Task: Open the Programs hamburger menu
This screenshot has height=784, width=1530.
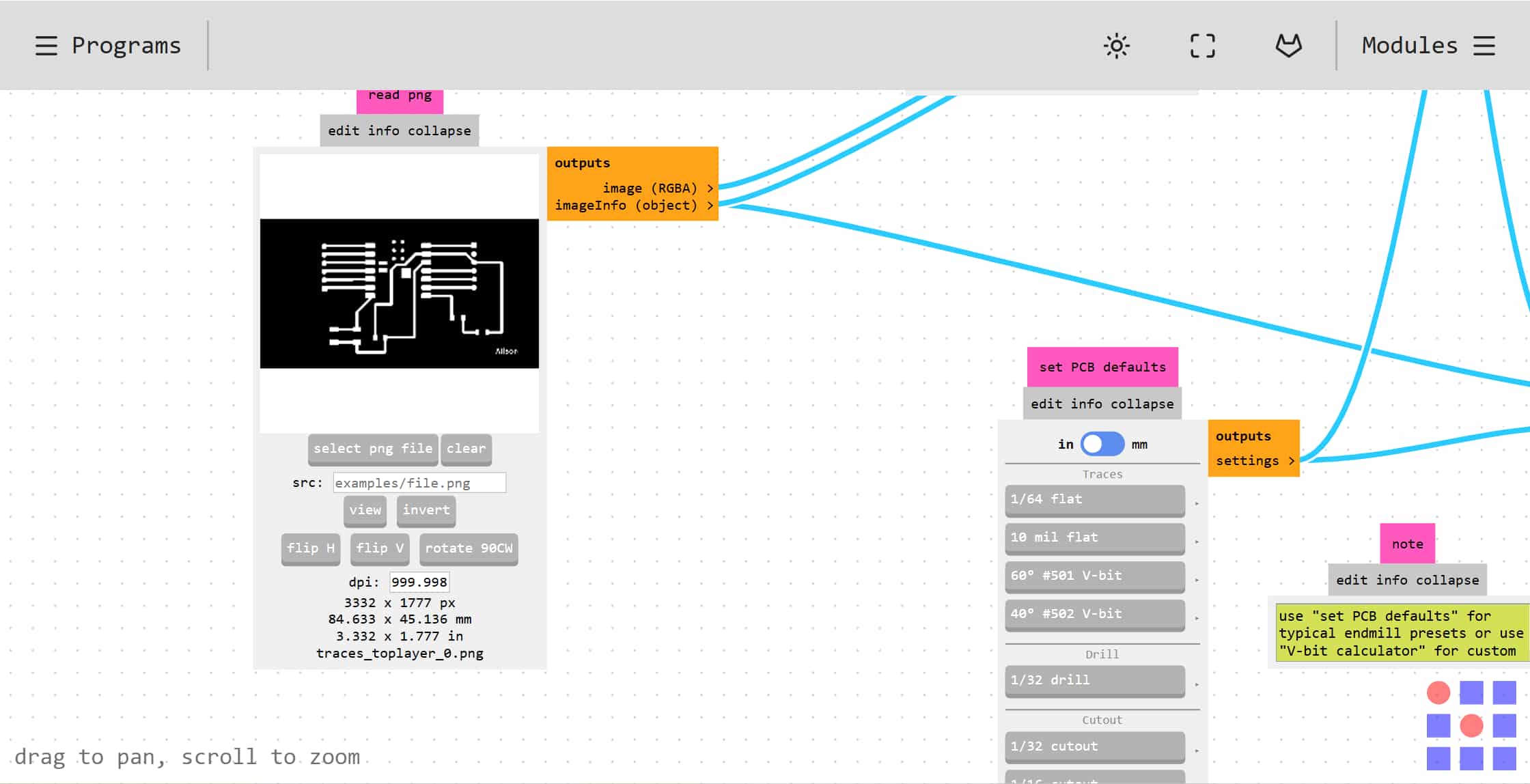Action: 46,46
